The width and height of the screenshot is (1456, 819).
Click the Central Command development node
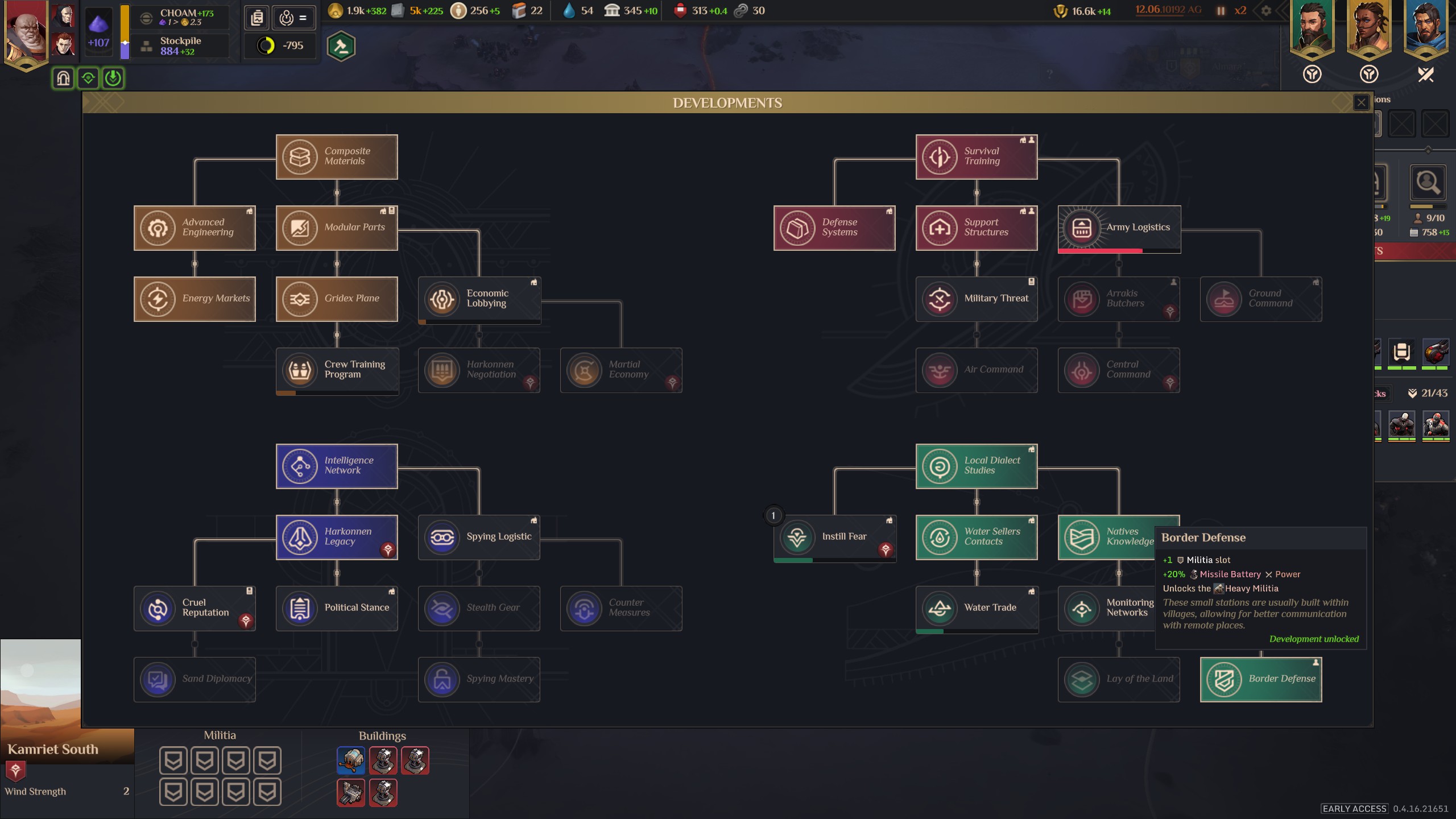pos(1119,370)
